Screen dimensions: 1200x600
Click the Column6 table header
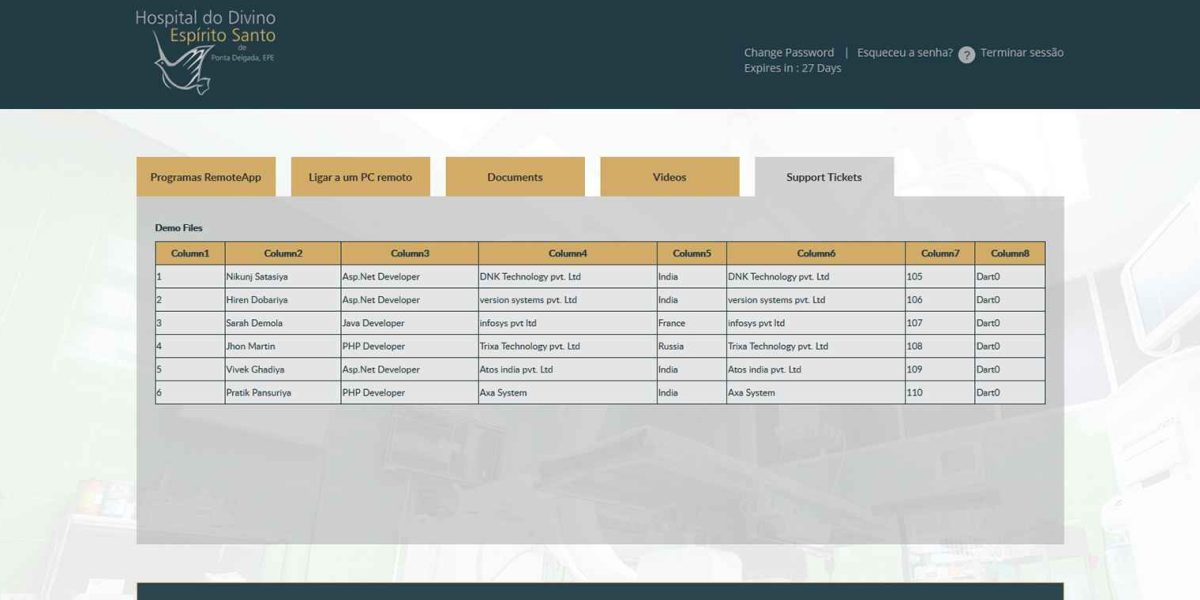[813, 253]
